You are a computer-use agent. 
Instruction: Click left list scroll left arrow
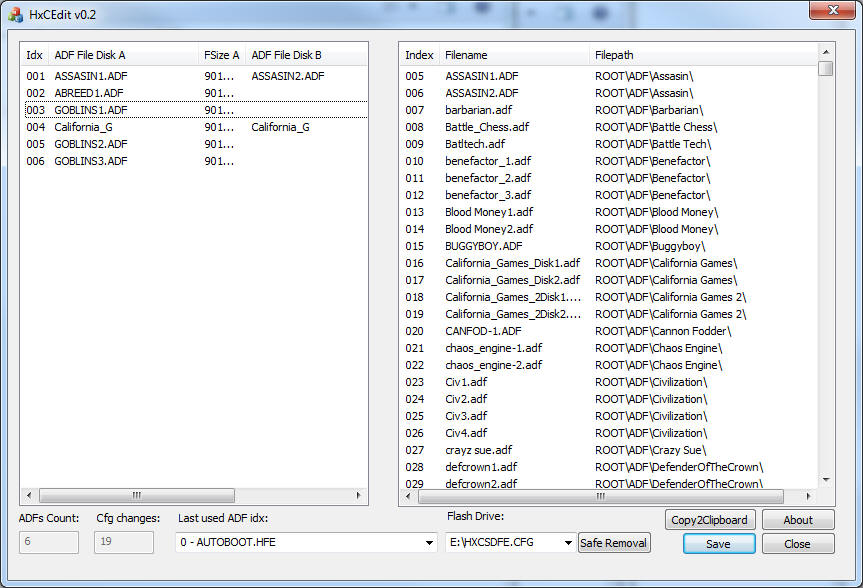coord(29,496)
